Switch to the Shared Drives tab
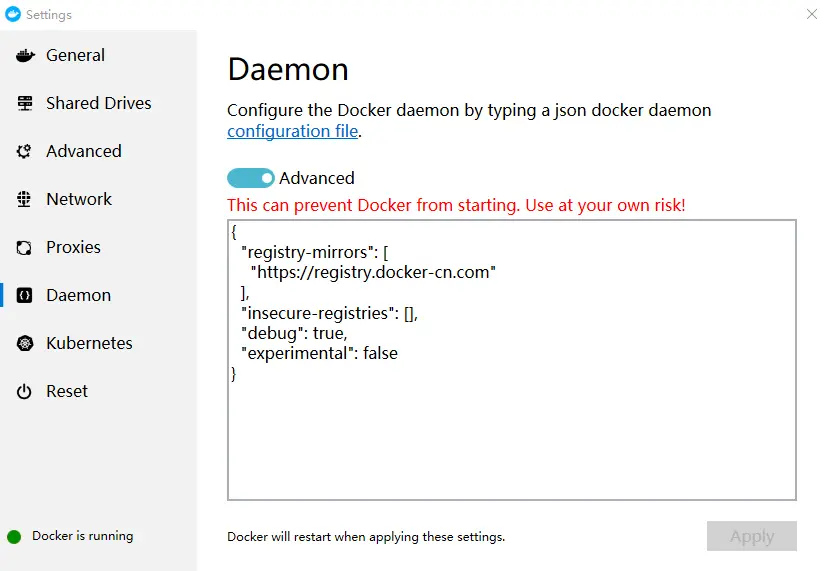Viewport: 824px width, 571px height. click(x=98, y=104)
